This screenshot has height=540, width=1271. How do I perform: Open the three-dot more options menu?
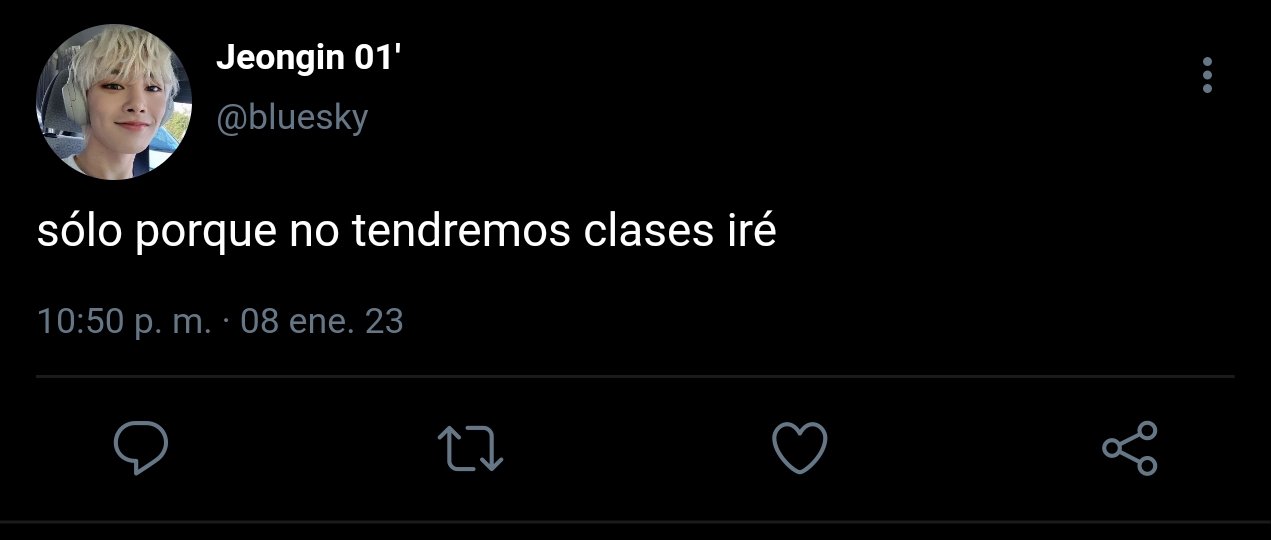point(1207,75)
